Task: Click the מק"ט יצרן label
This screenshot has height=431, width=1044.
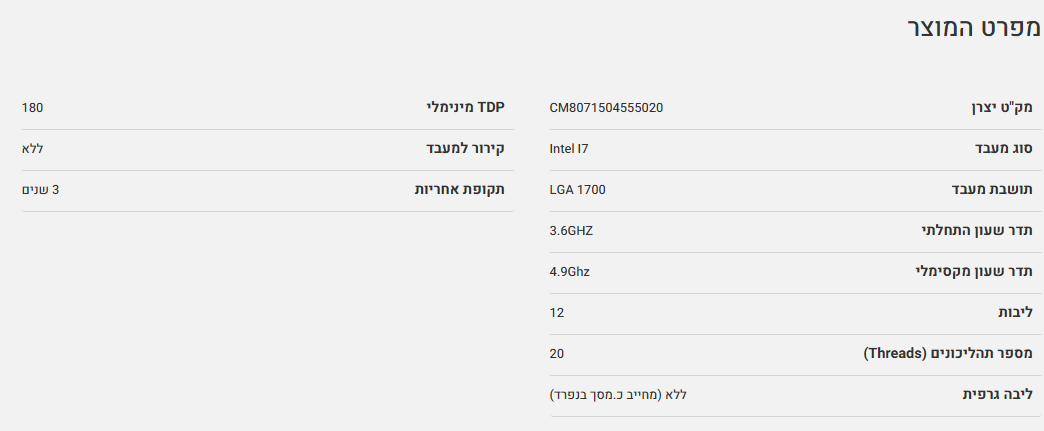Action: (x=1002, y=108)
